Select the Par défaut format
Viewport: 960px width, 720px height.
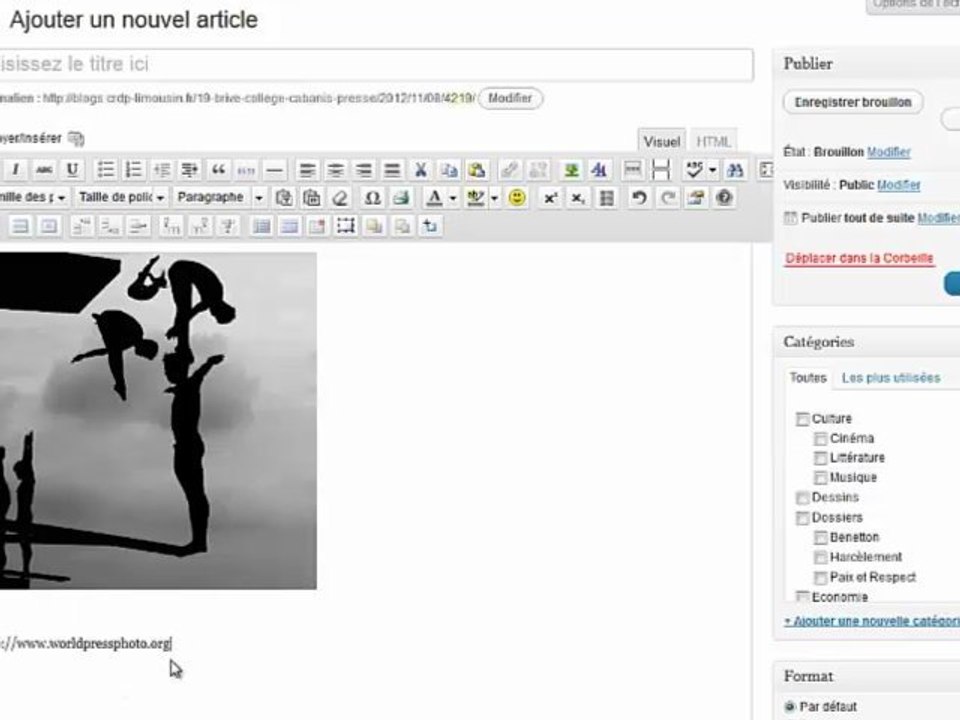[x=790, y=707]
